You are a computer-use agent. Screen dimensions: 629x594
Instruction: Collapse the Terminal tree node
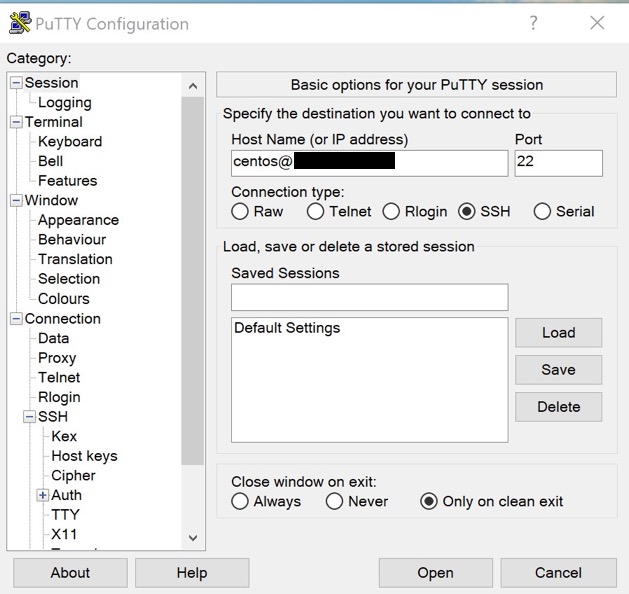tap(16, 122)
